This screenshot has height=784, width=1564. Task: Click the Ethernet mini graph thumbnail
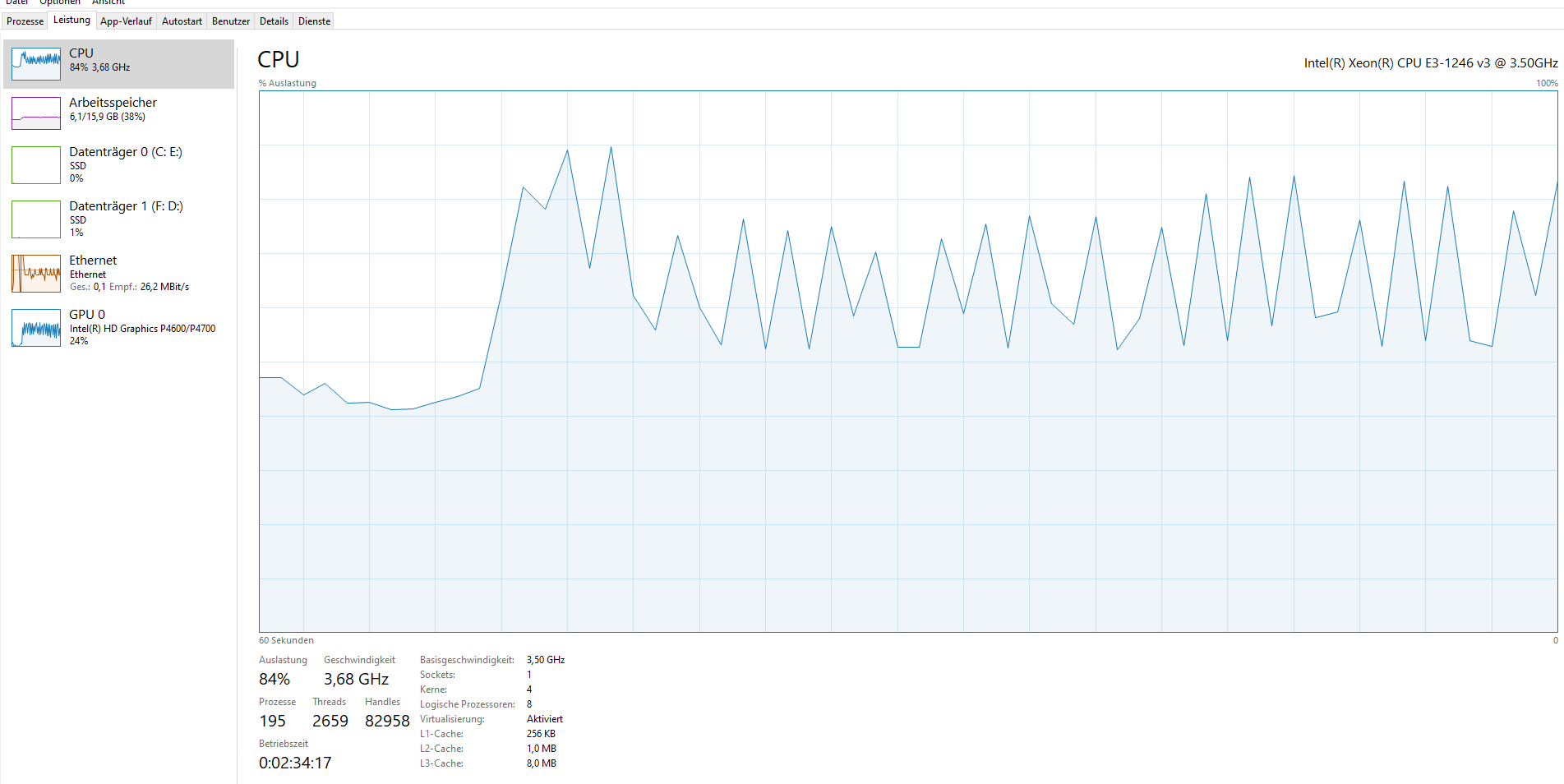36,274
